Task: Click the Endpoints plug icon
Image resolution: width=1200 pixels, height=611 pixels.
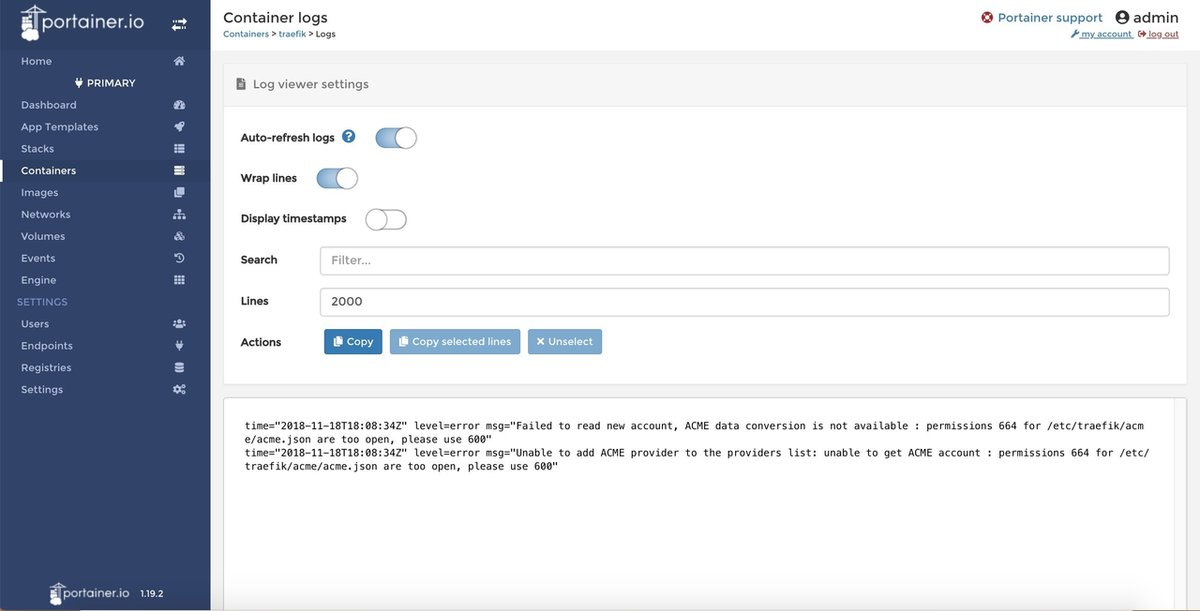Action: tap(179, 346)
